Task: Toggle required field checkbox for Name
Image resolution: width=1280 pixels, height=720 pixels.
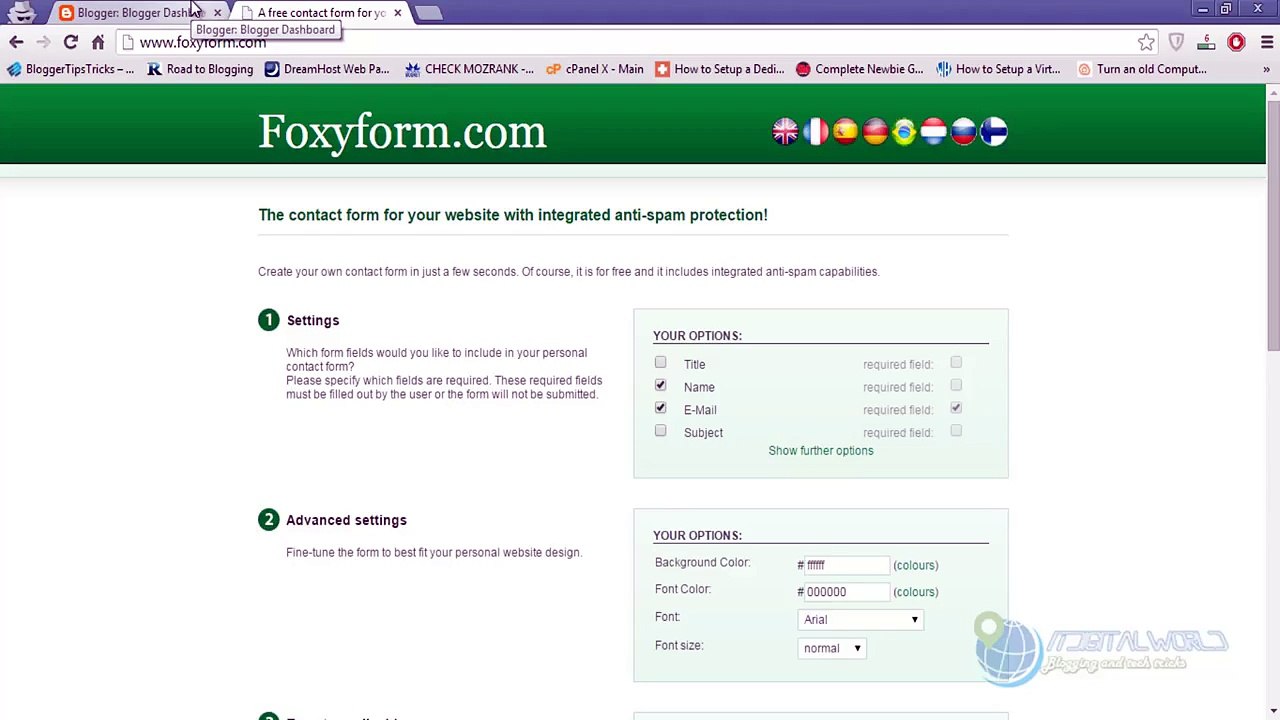Action: 956,385
